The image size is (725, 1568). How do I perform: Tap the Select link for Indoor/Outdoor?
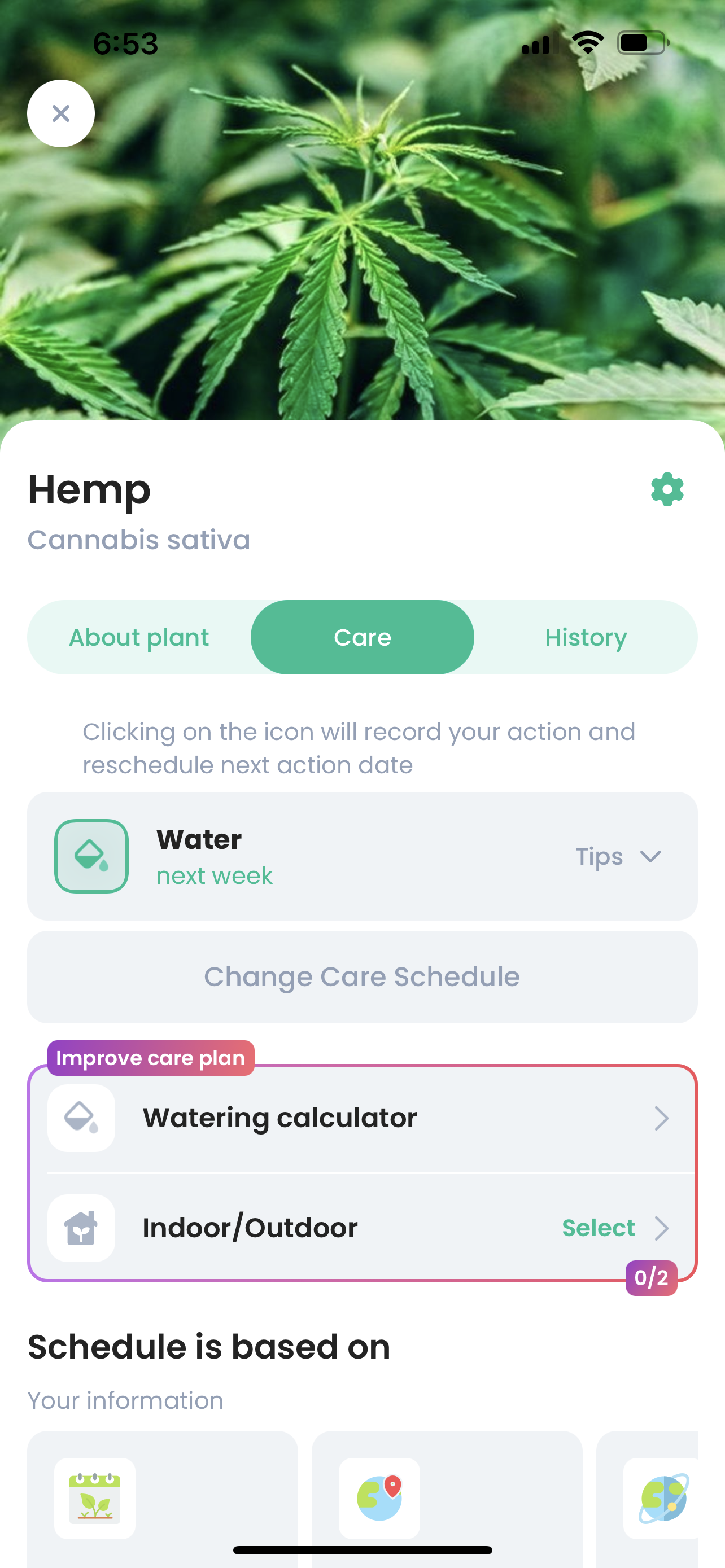[x=598, y=1228]
